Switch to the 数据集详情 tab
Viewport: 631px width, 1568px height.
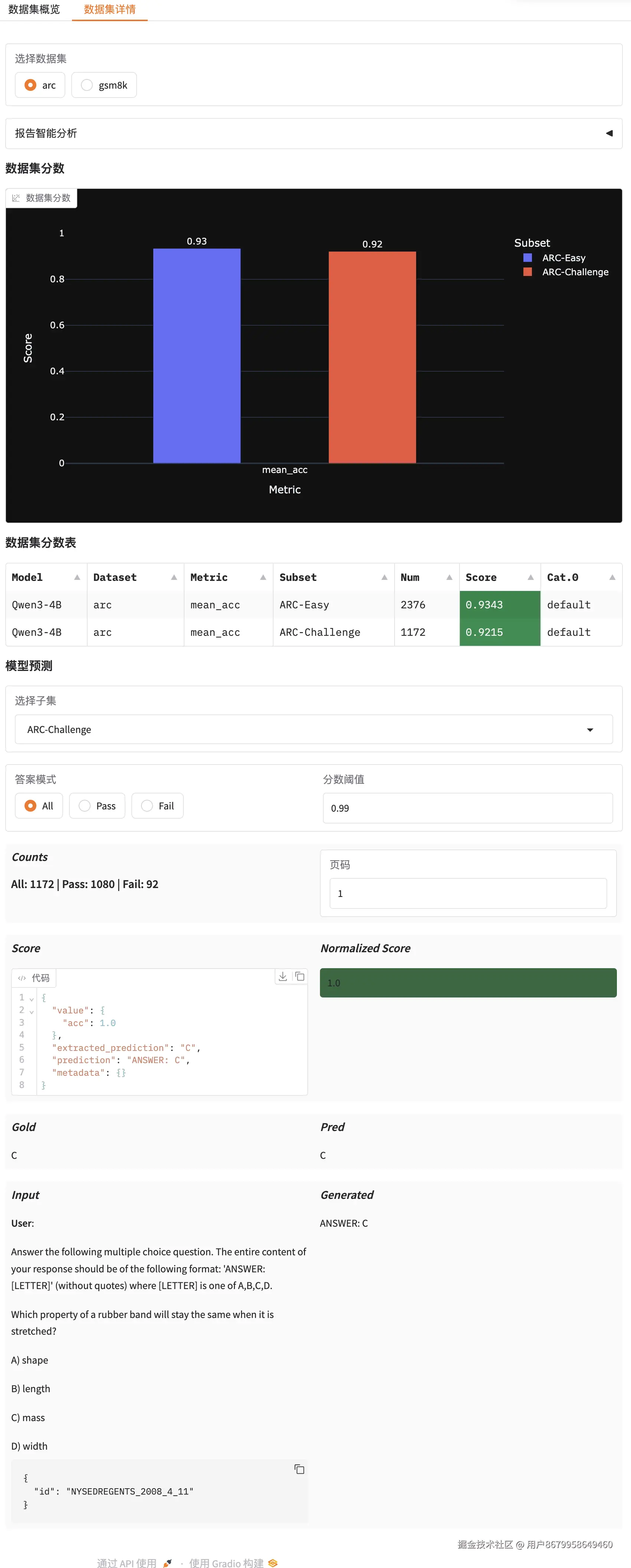coord(109,10)
